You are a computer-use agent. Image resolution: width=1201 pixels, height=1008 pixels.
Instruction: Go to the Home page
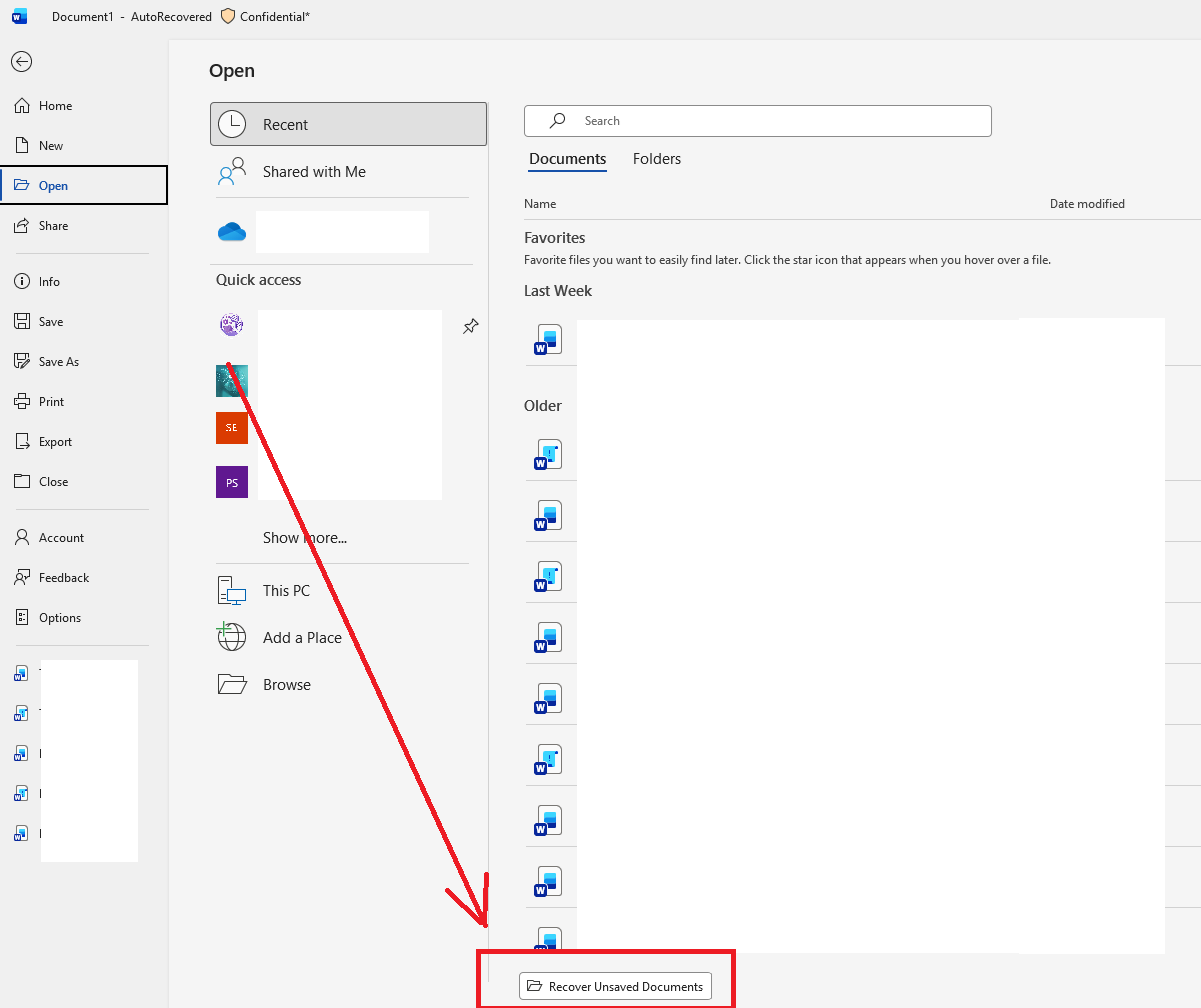tap(84, 106)
